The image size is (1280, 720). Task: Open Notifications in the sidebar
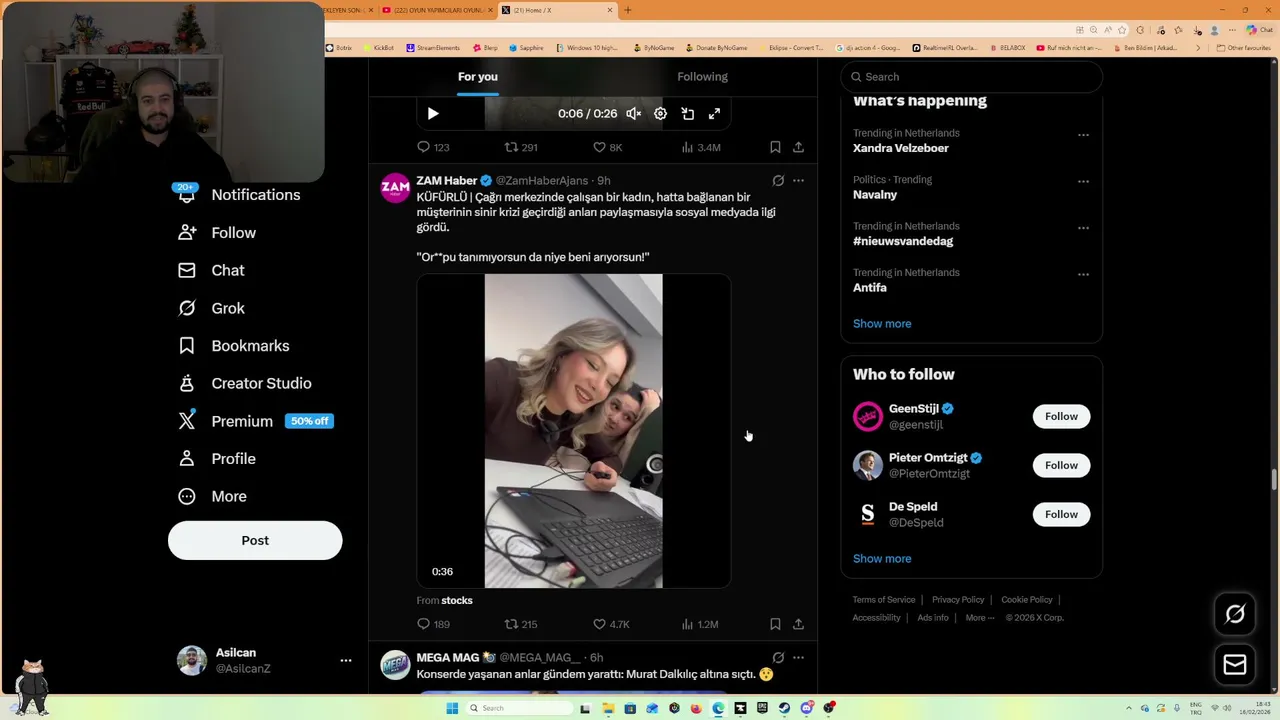[x=239, y=195]
